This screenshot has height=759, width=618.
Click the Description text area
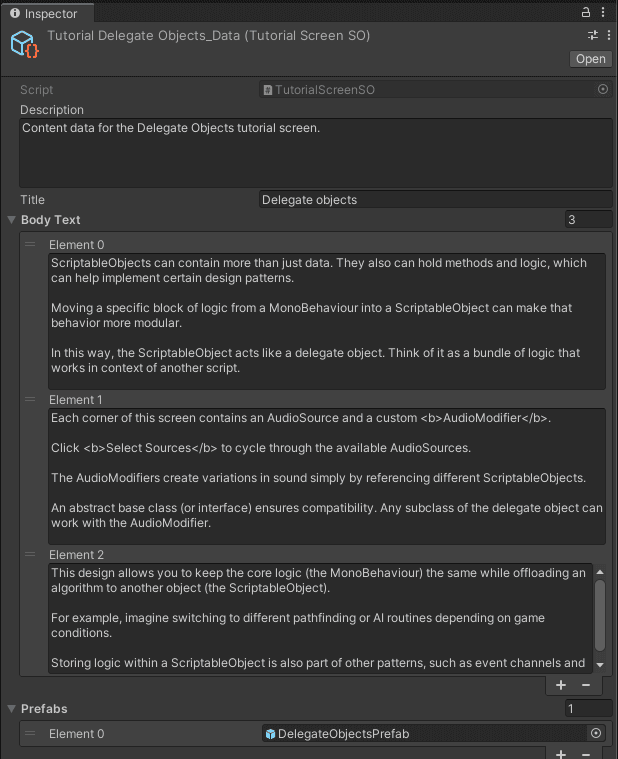[315, 152]
